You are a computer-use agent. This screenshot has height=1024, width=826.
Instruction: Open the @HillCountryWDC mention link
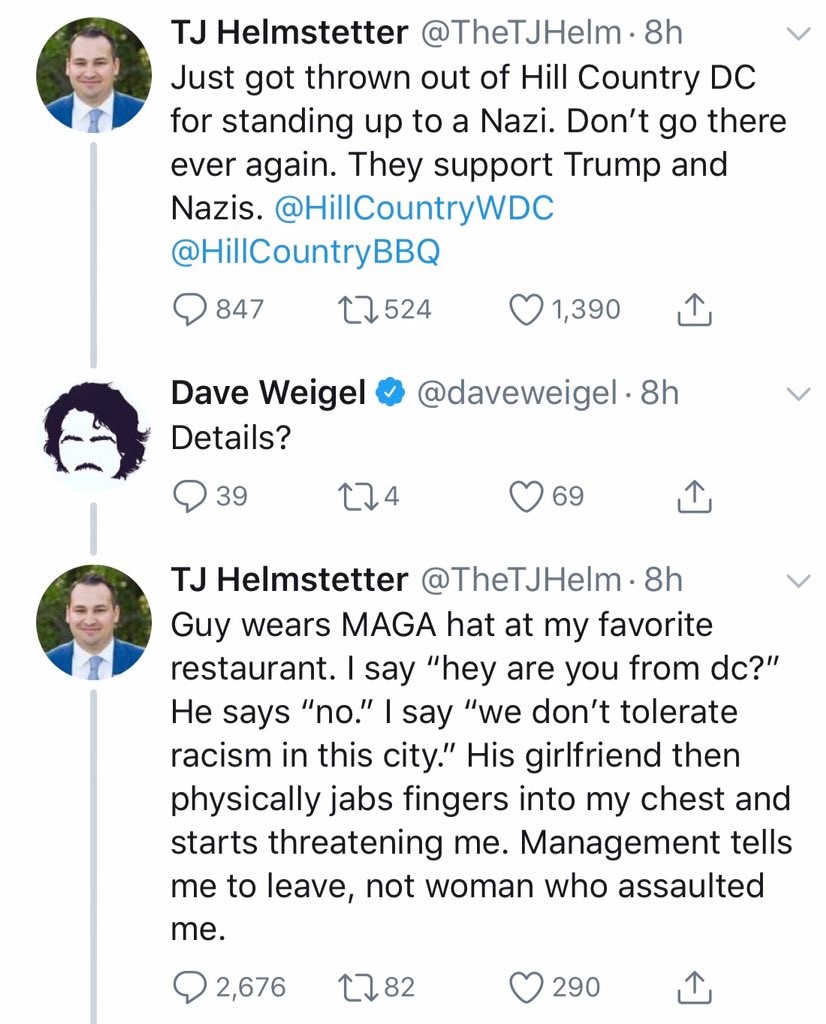[x=413, y=209]
